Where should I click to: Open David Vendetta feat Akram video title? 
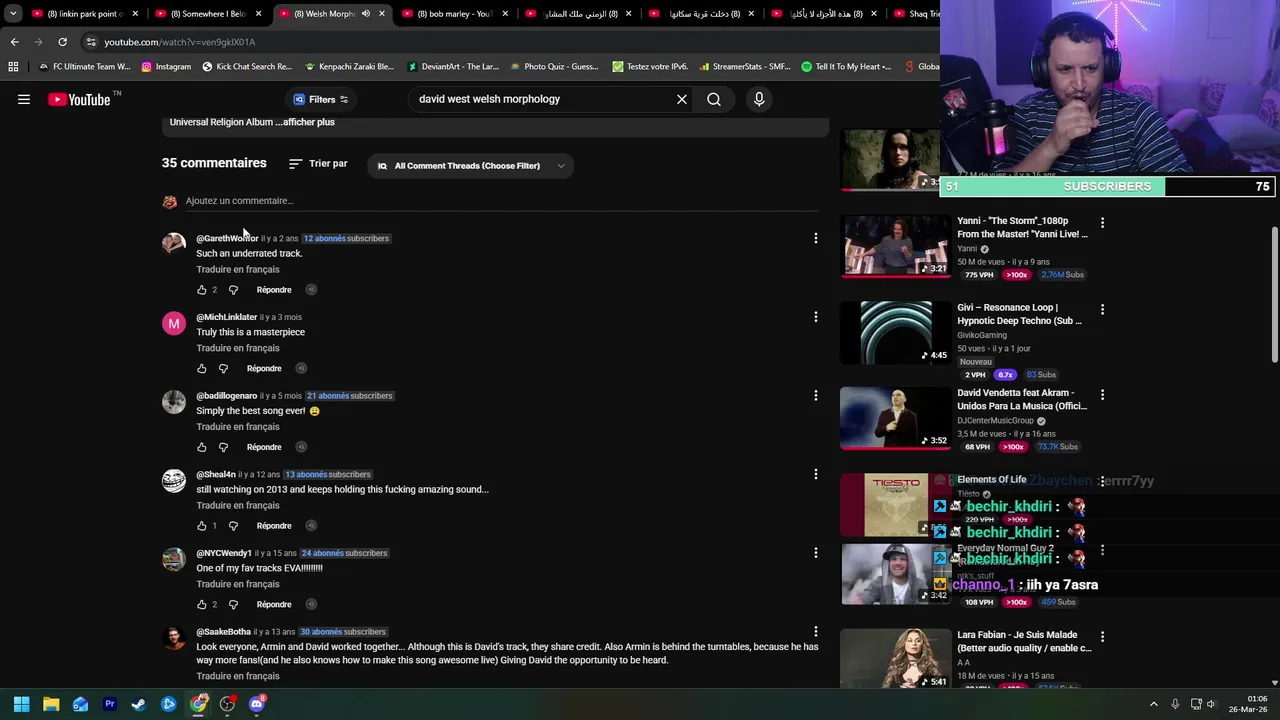click(1022, 400)
